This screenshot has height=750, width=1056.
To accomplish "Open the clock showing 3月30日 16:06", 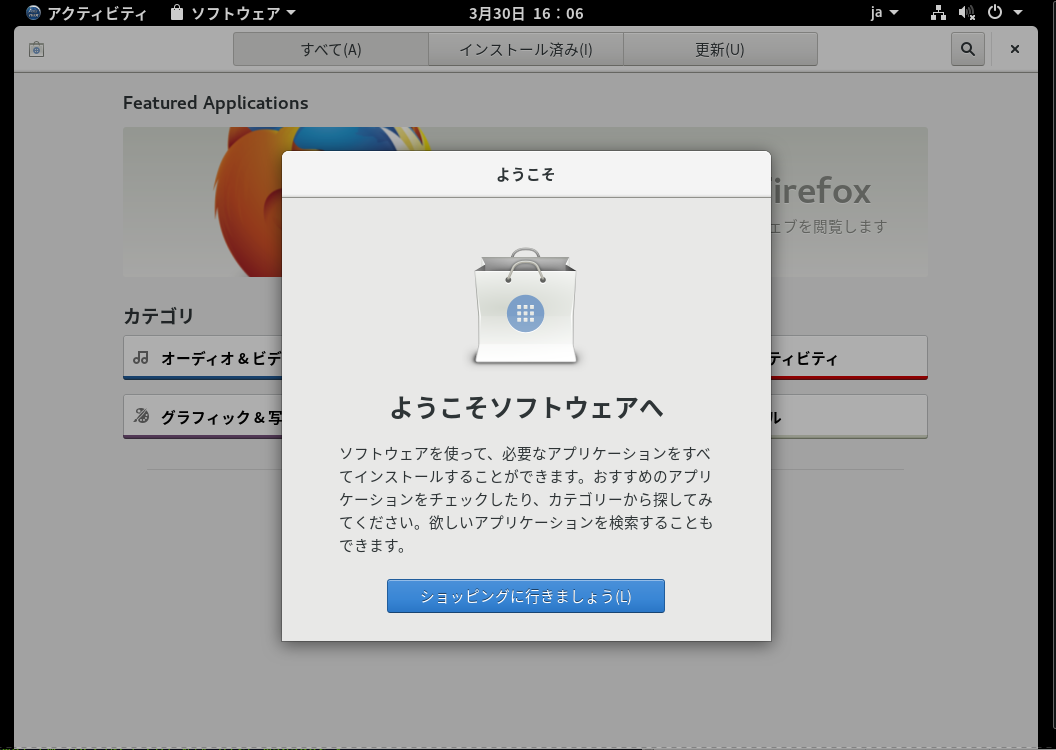I will (526, 13).
